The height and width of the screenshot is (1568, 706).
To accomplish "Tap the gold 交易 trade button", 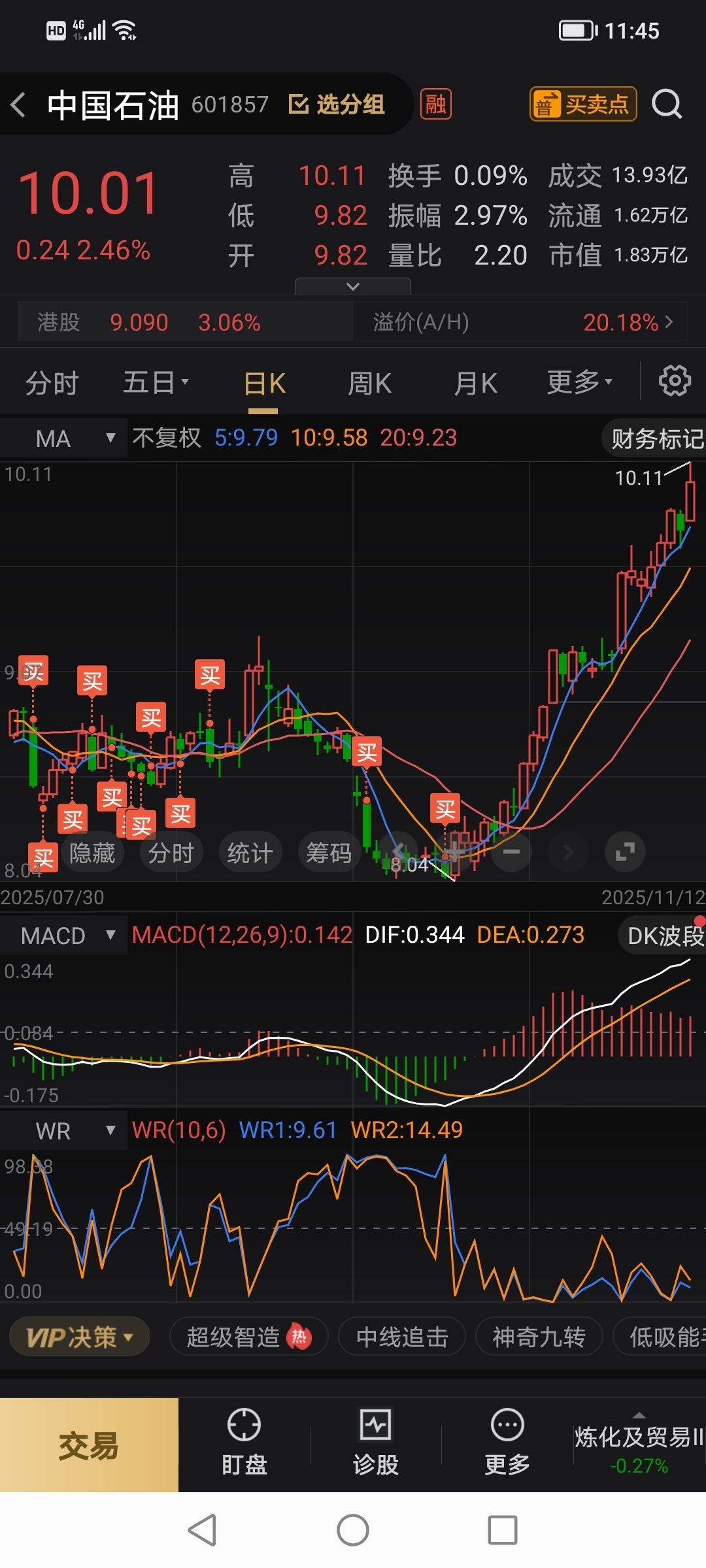I will coord(89,1445).
